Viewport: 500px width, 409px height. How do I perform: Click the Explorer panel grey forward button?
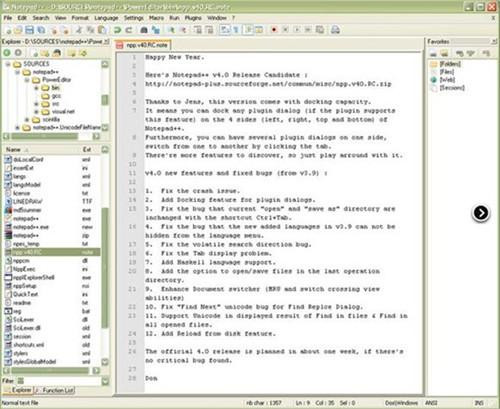pos(18,53)
